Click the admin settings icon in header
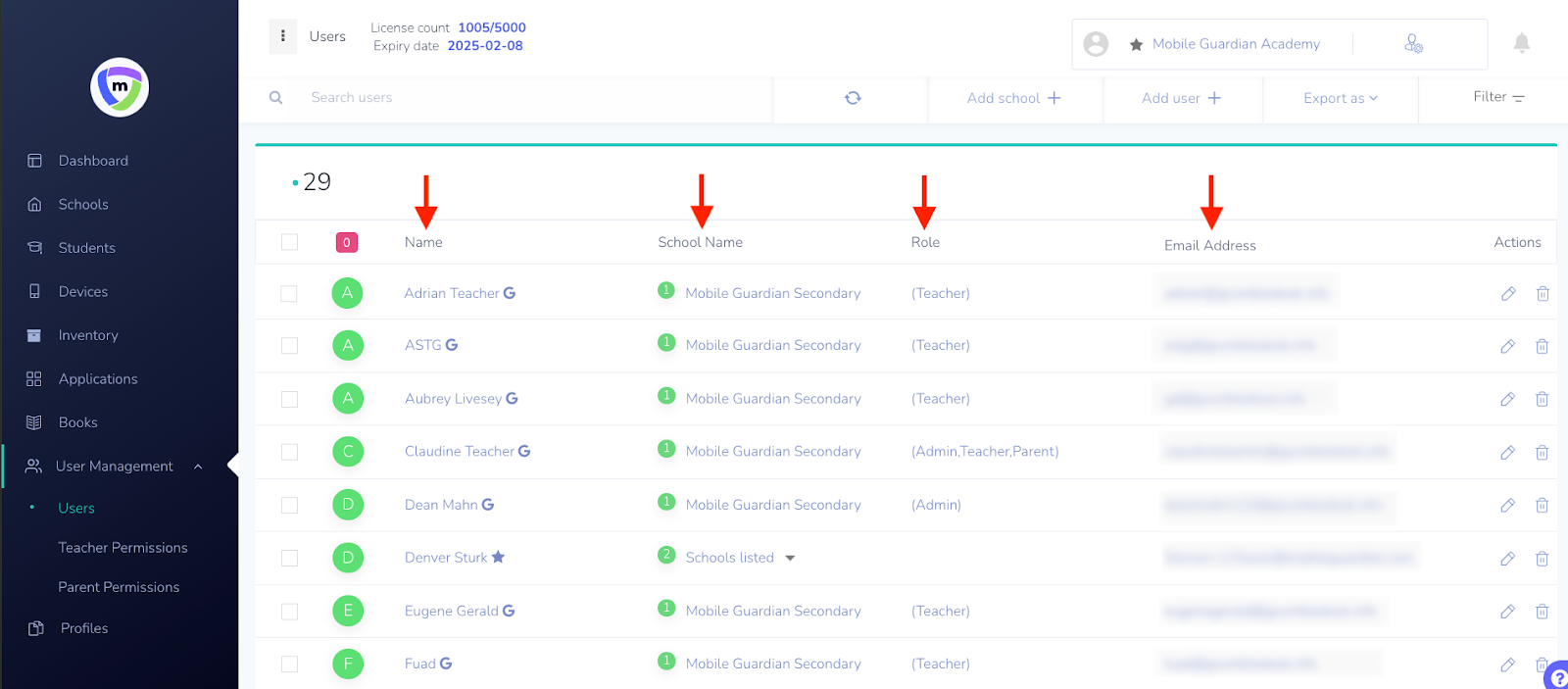 click(1413, 44)
